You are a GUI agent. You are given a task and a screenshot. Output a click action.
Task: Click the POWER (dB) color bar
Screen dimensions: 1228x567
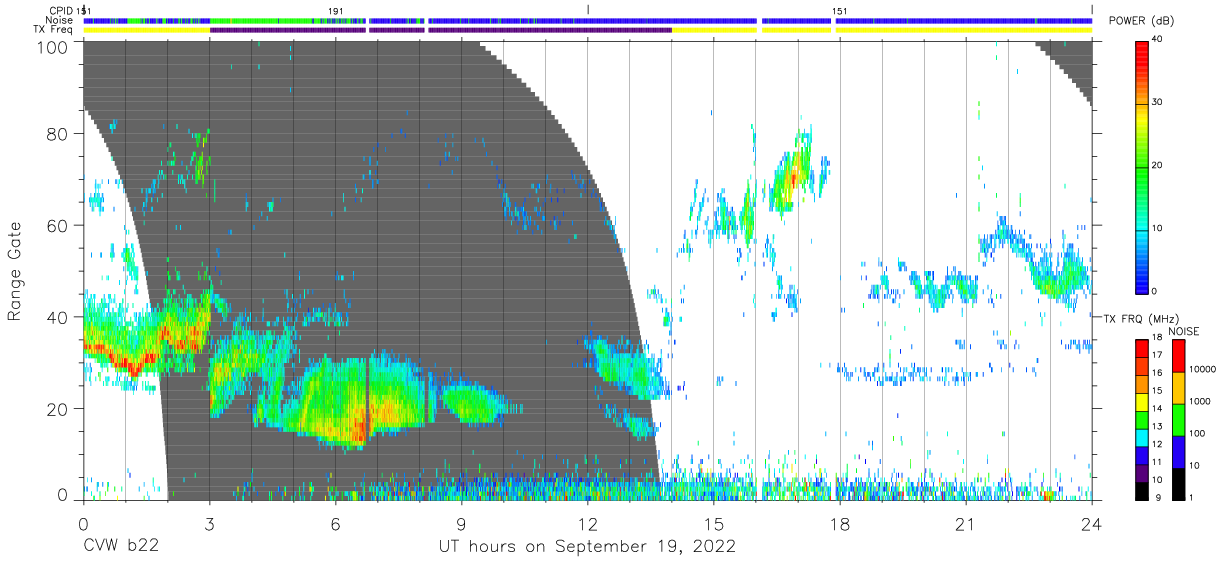(1142, 166)
